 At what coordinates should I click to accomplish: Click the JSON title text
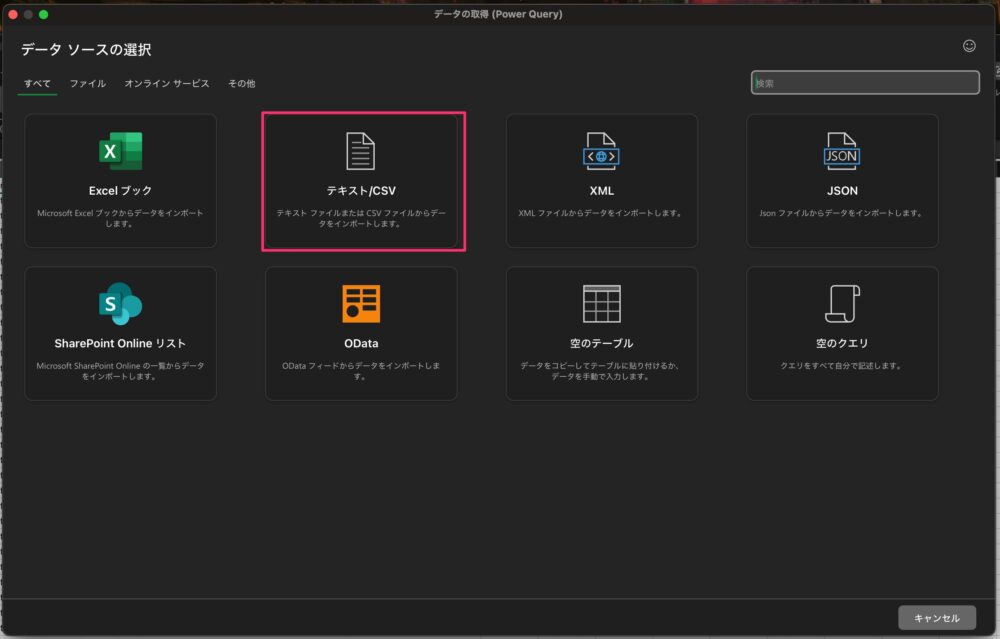(842, 191)
